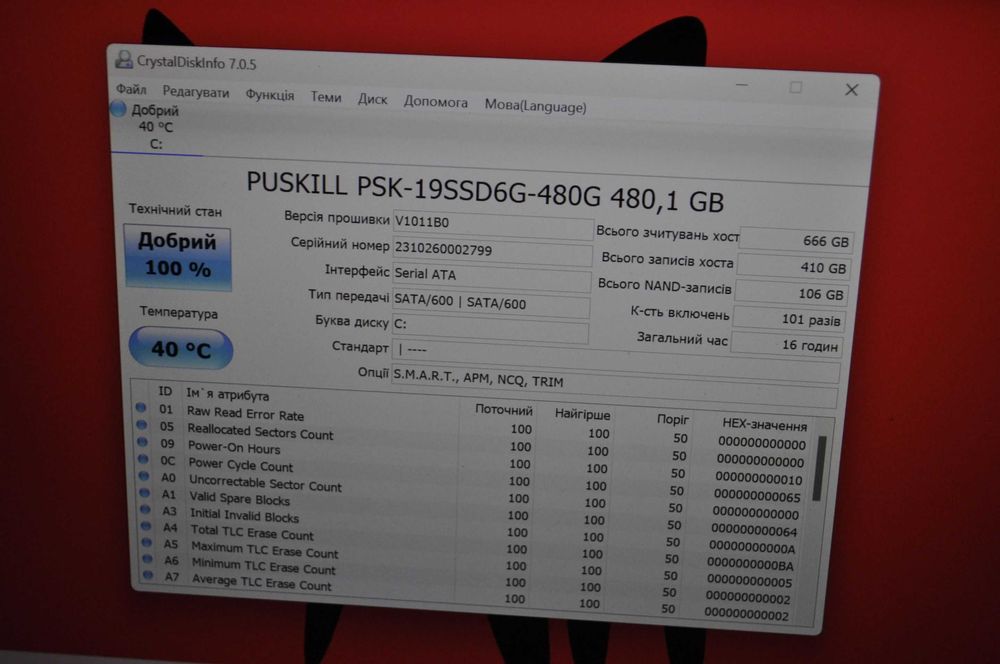Click the host writes value 410 GB
Viewport: 1000px width, 664px height.
tap(793, 267)
